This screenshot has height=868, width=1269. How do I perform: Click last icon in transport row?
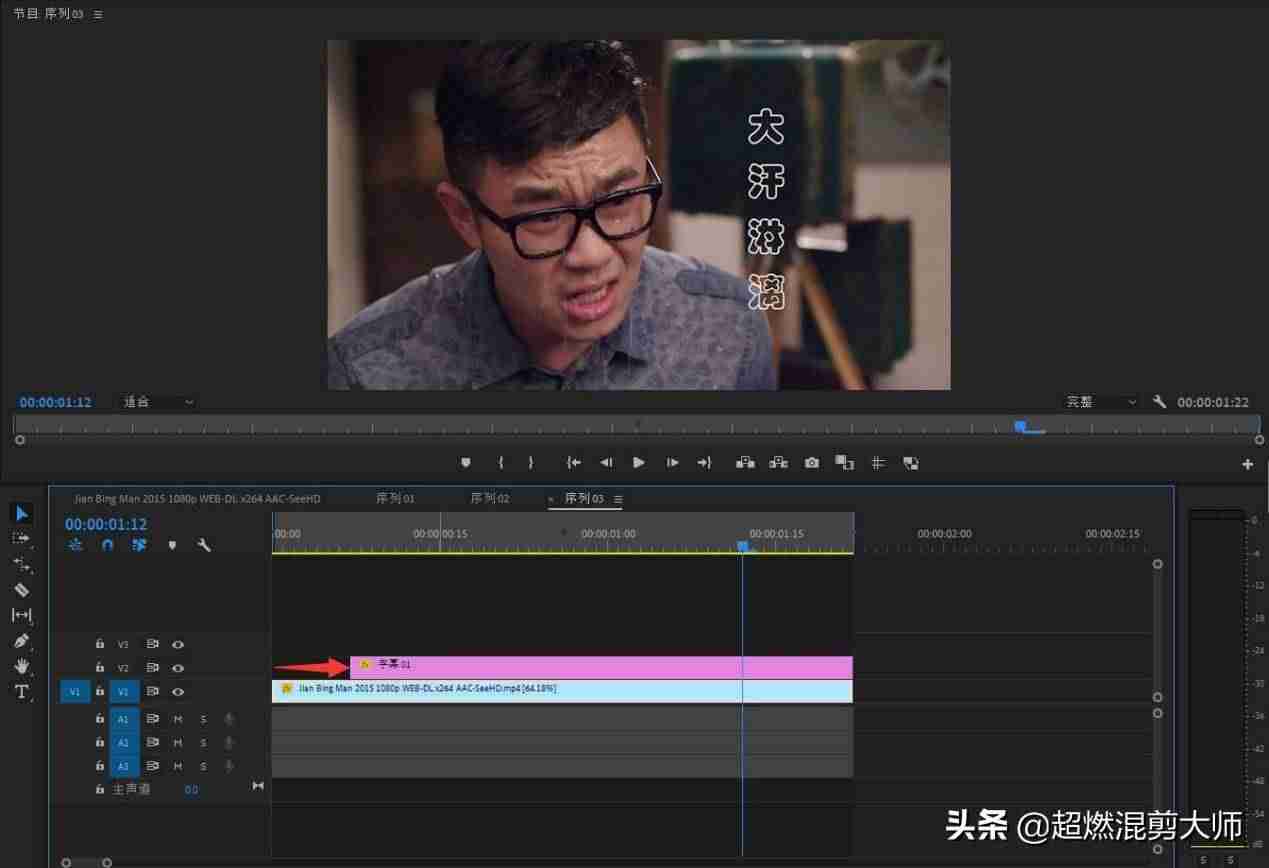(910, 463)
